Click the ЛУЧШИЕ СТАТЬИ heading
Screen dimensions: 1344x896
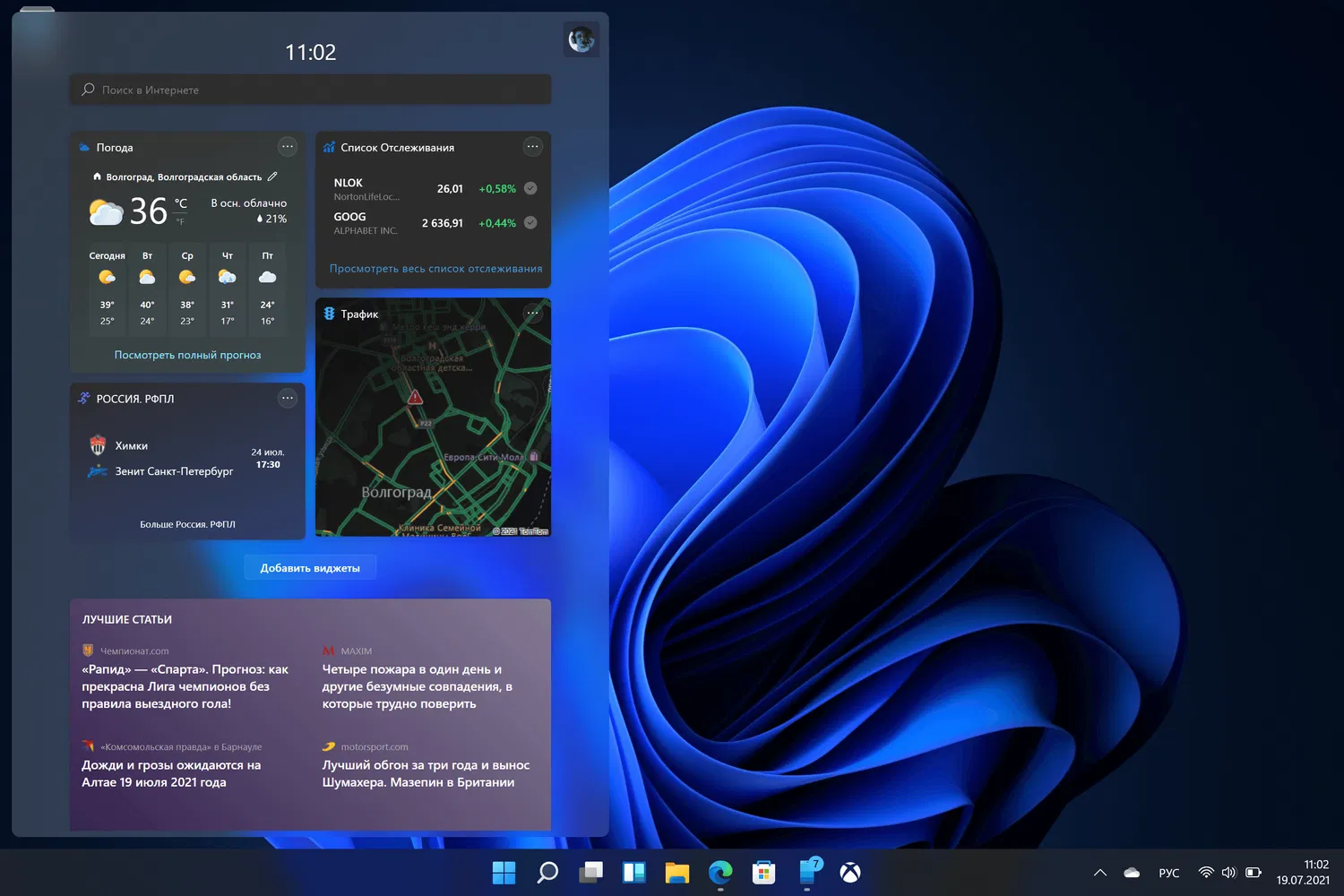pyautogui.click(x=127, y=620)
